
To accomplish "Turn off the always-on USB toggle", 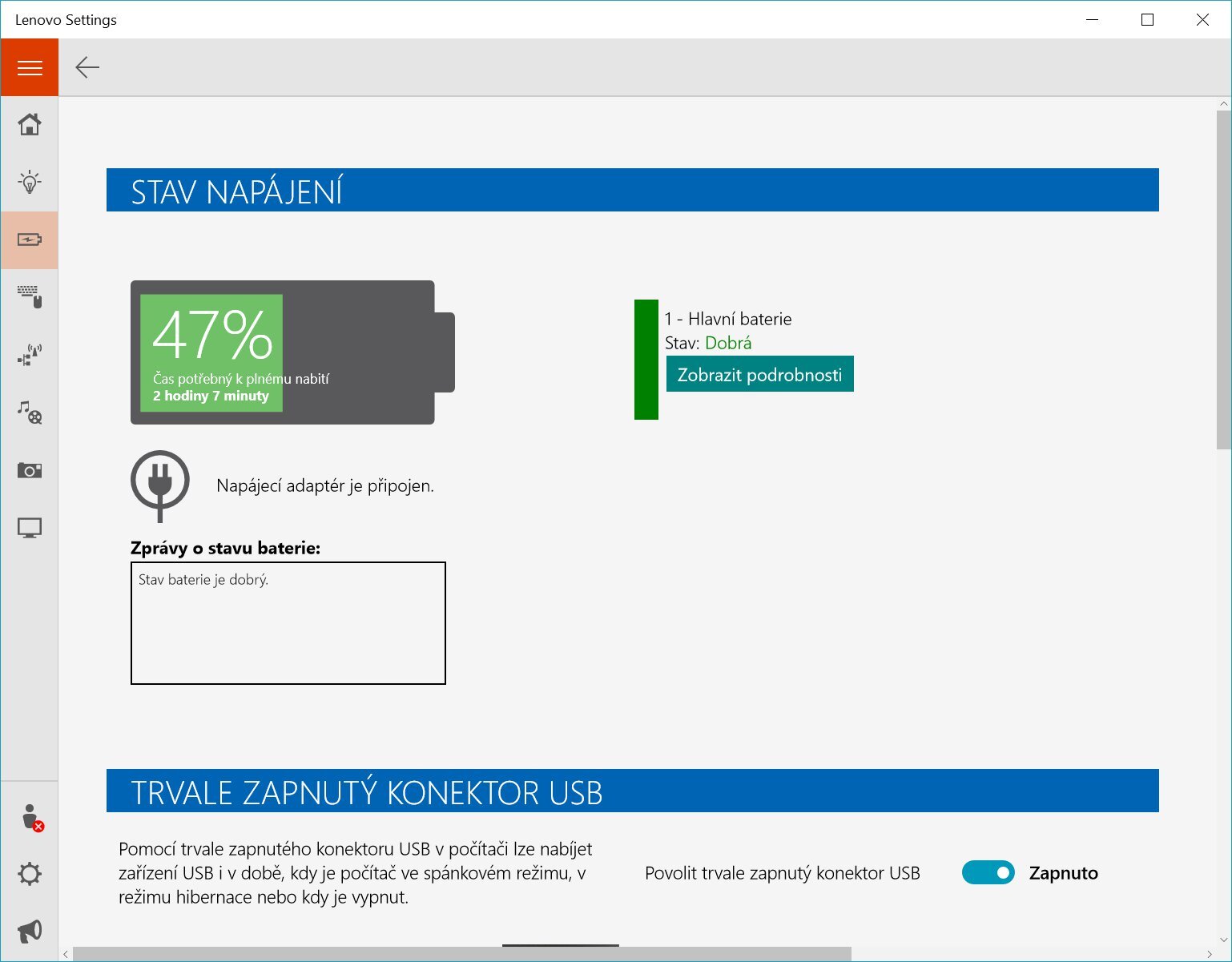I will 988,873.
